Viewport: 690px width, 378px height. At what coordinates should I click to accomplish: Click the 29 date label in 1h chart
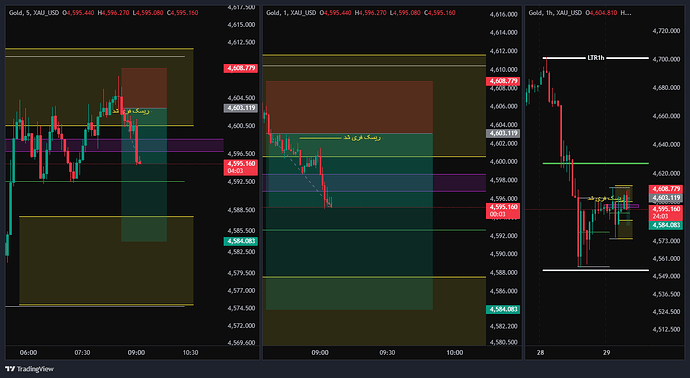pos(606,352)
